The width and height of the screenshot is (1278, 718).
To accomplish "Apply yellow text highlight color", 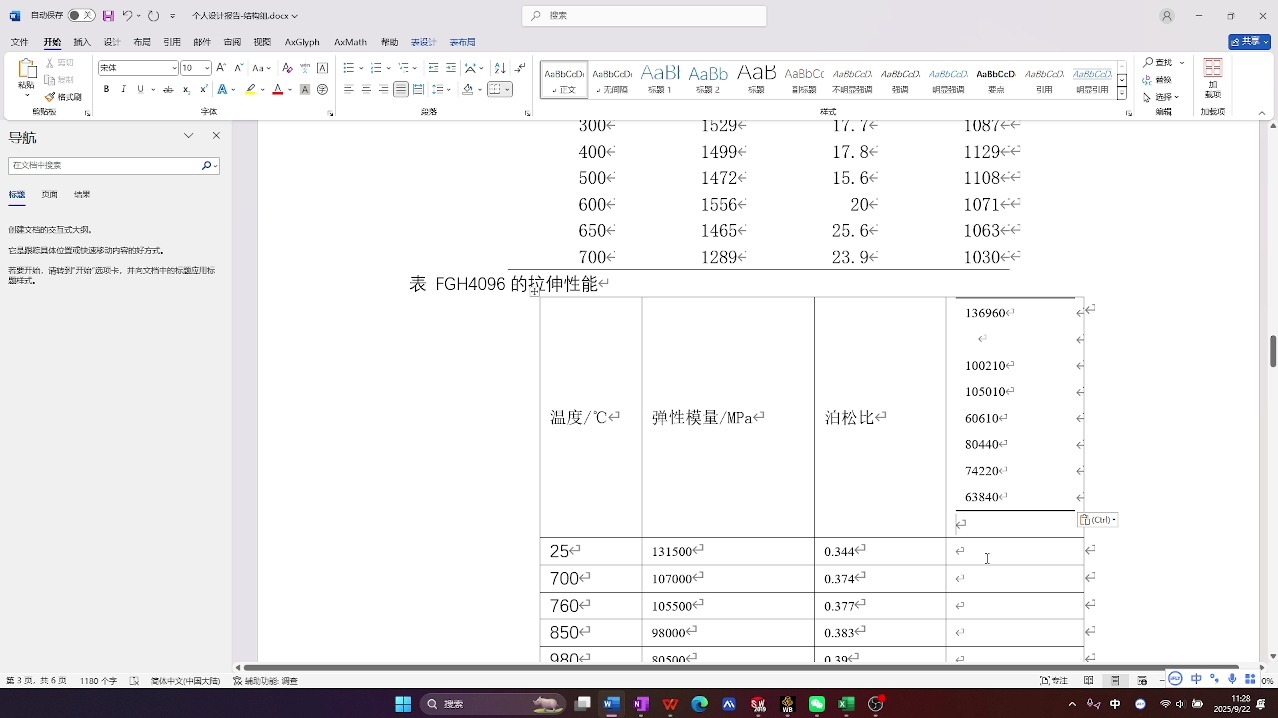I will [x=250, y=89].
